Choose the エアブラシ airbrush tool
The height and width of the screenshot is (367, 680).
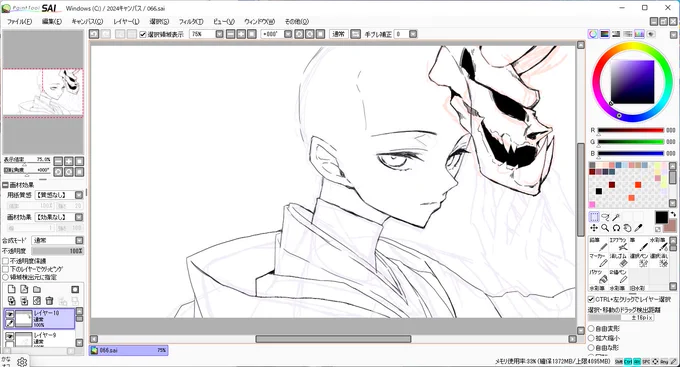[x=618, y=244]
